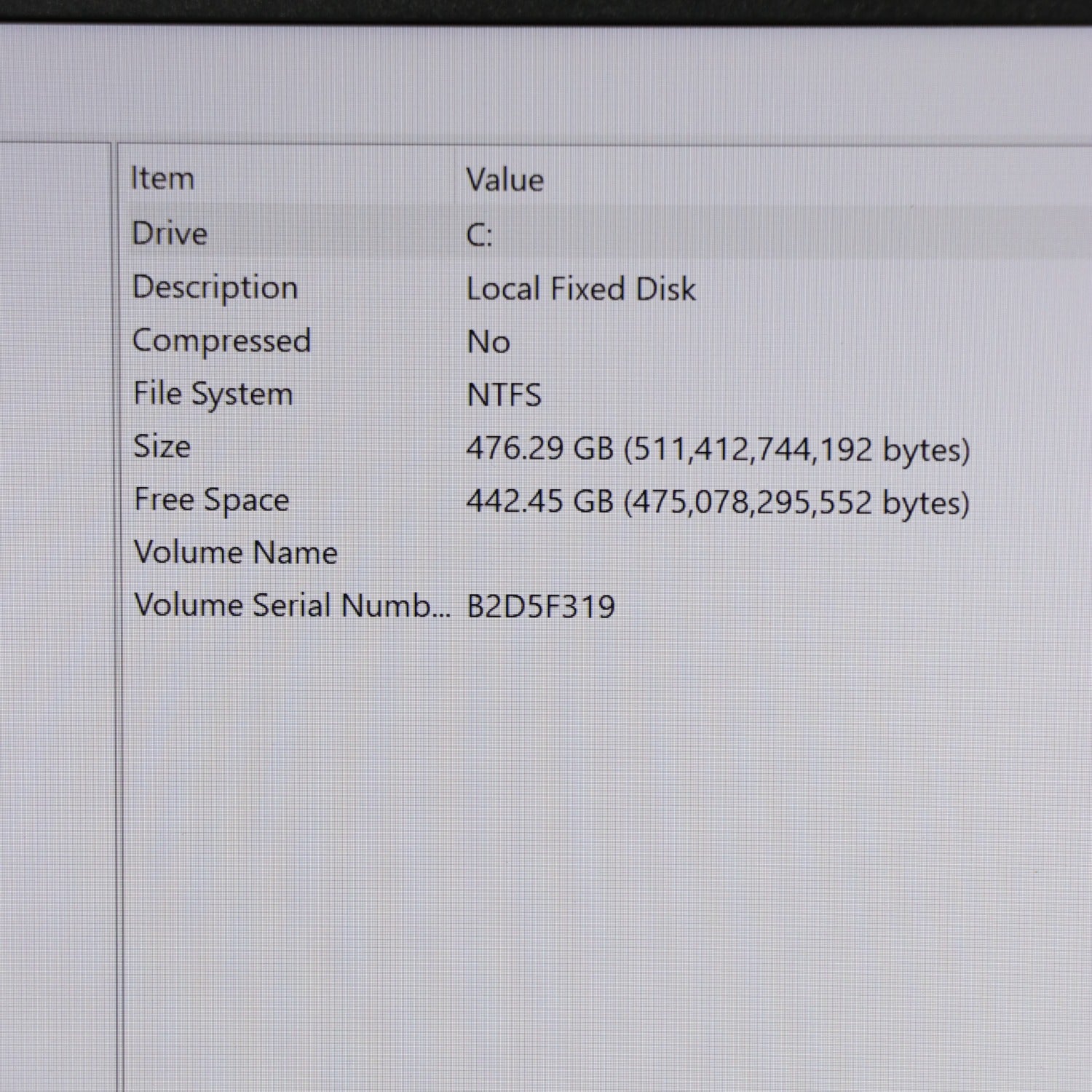Click the Compressed value No
Viewport: 1092px width, 1092px height.
pyautogui.click(x=488, y=342)
